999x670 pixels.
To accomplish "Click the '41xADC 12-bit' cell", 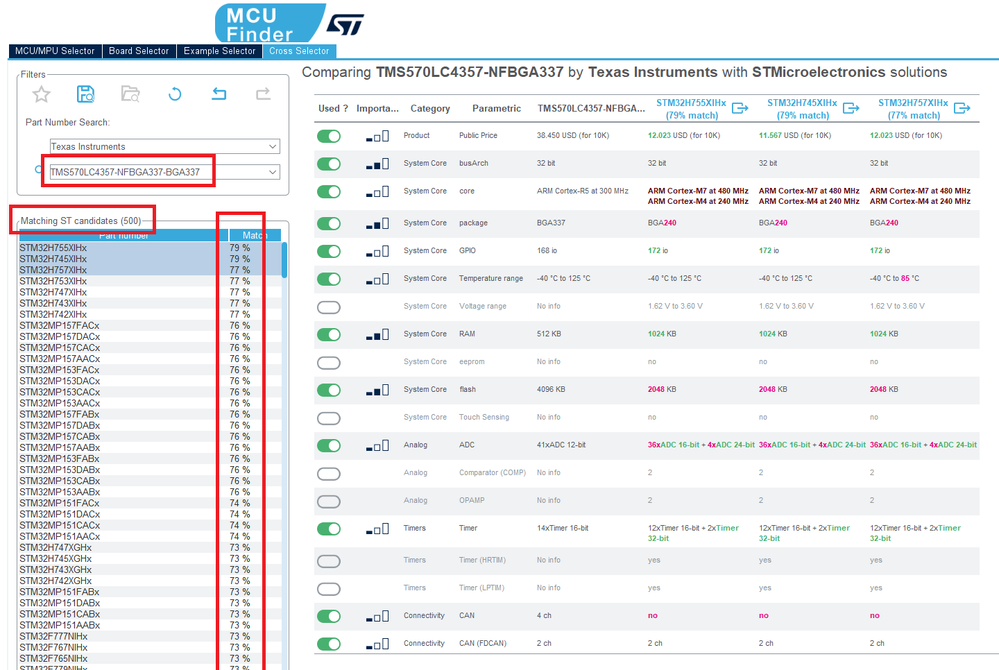I will (561, 445).
